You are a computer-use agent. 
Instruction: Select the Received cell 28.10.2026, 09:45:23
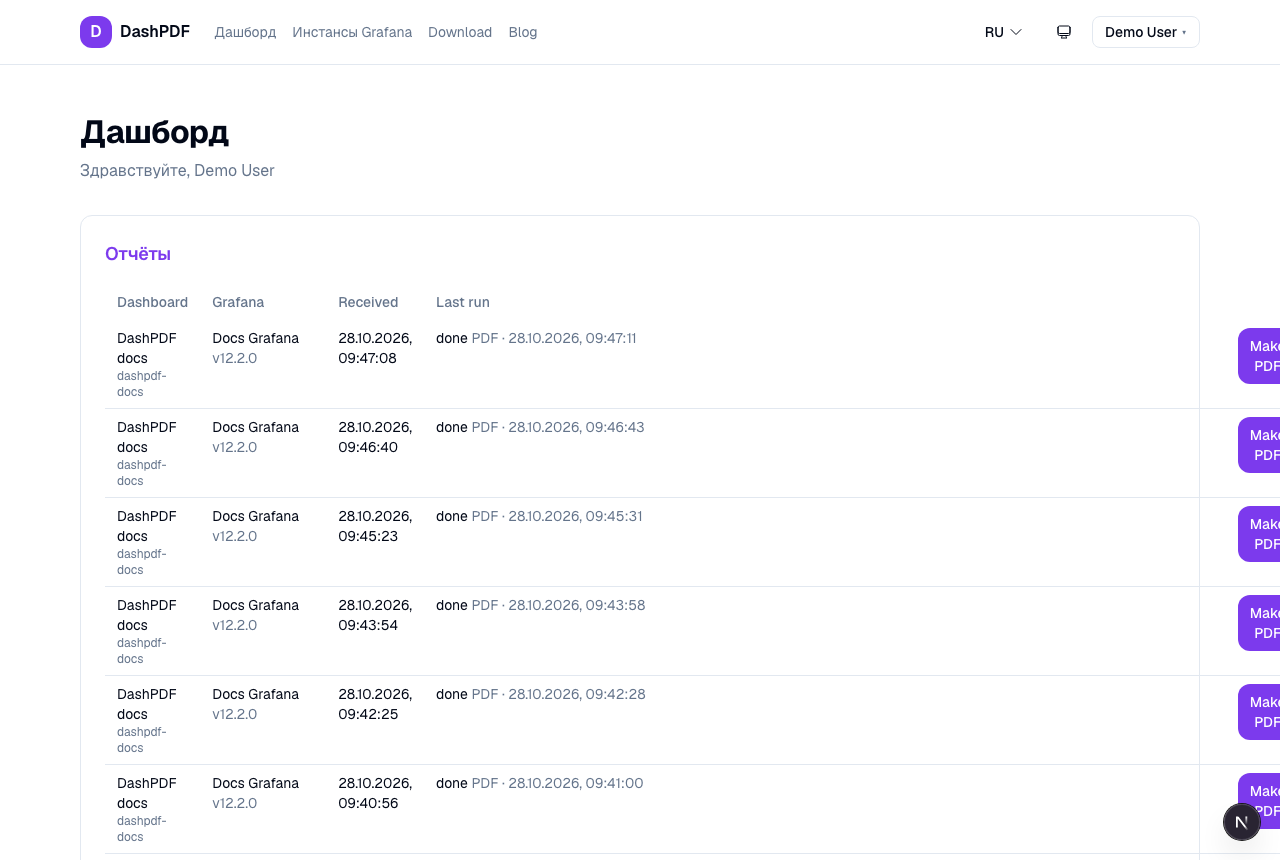click(x=375, y=526)
